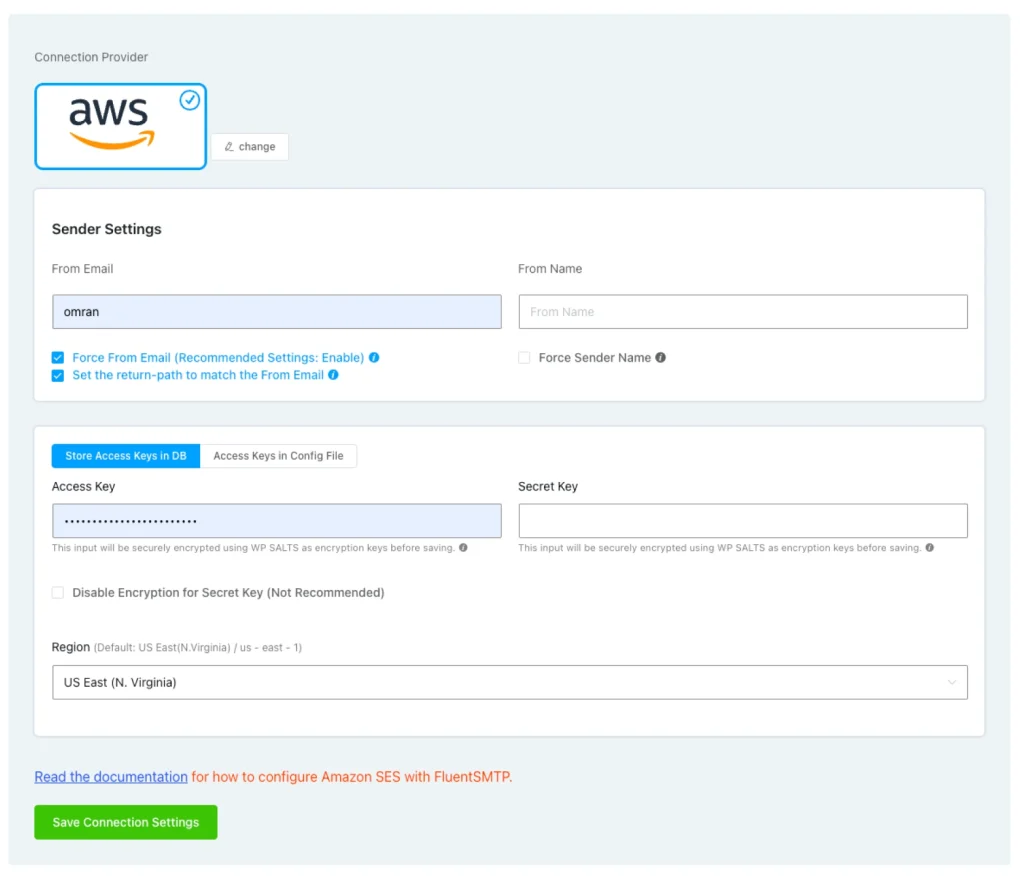The height and width of the screenshot is (881, 1024).
Task: Click Set the return-path label text
Action: [x=198, y=375]
